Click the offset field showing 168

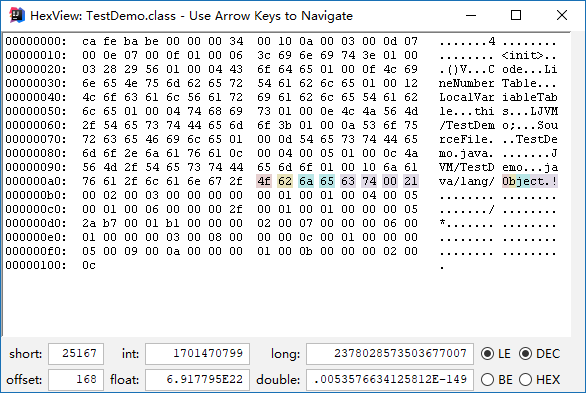pyautogui.click(x=76, y=380)
